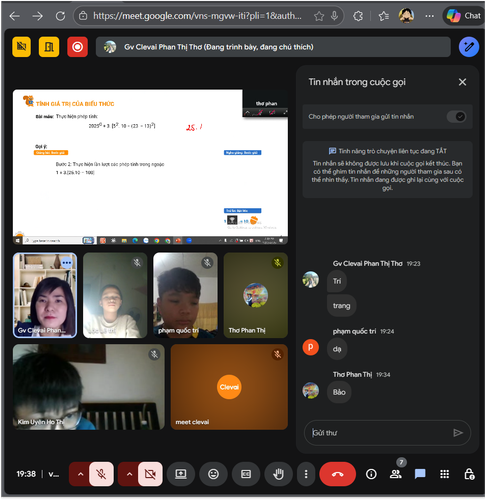Toggle allow participants to send messages

456,117
